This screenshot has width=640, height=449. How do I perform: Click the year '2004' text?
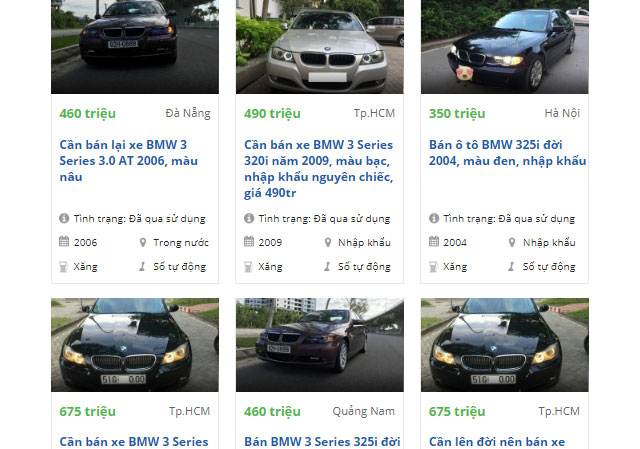point(455,242)
